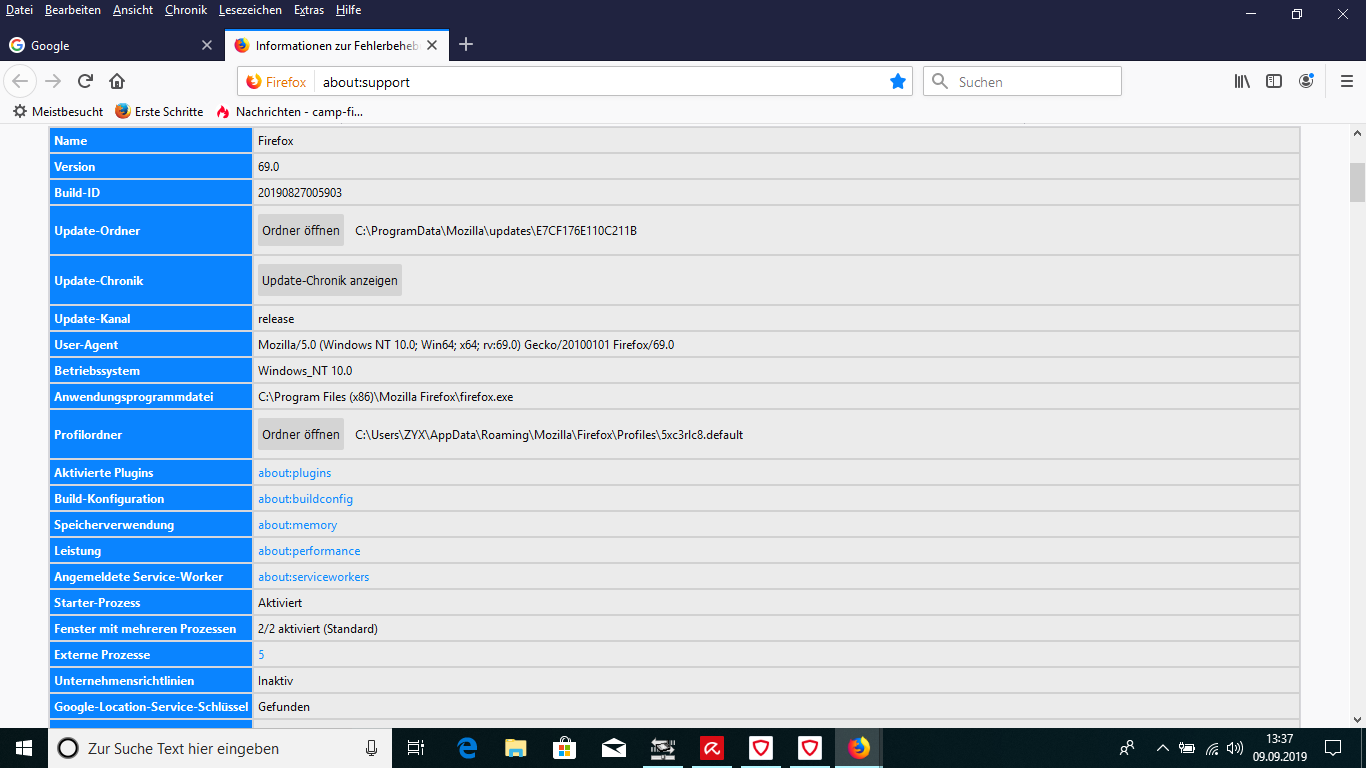The width and height of the screenshot is (1366, 768).
Task: Open the Library bookmarks and history icon
Action: click(1242, 81)
